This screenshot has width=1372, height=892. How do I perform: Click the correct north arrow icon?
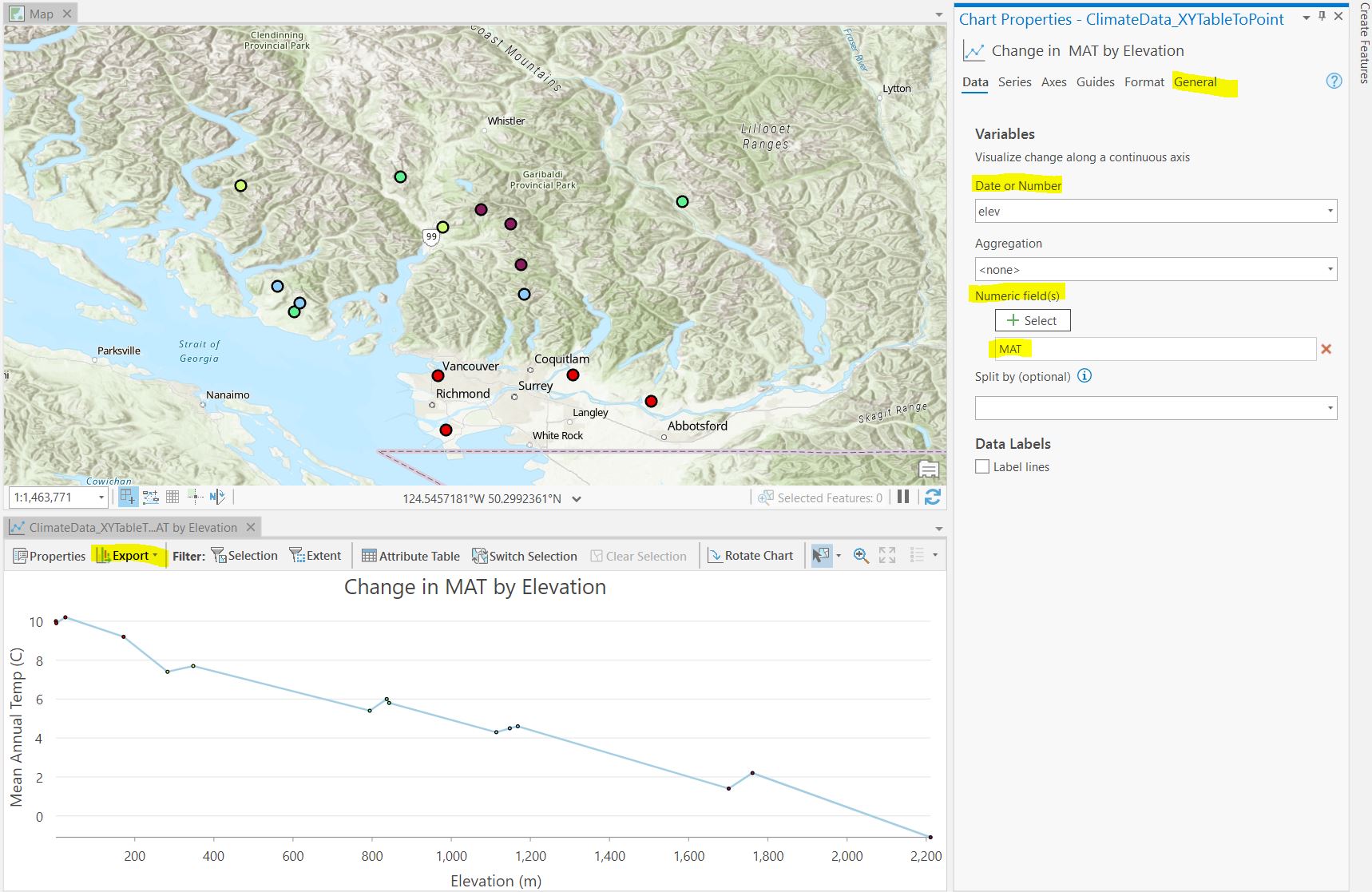coord(217,497)
